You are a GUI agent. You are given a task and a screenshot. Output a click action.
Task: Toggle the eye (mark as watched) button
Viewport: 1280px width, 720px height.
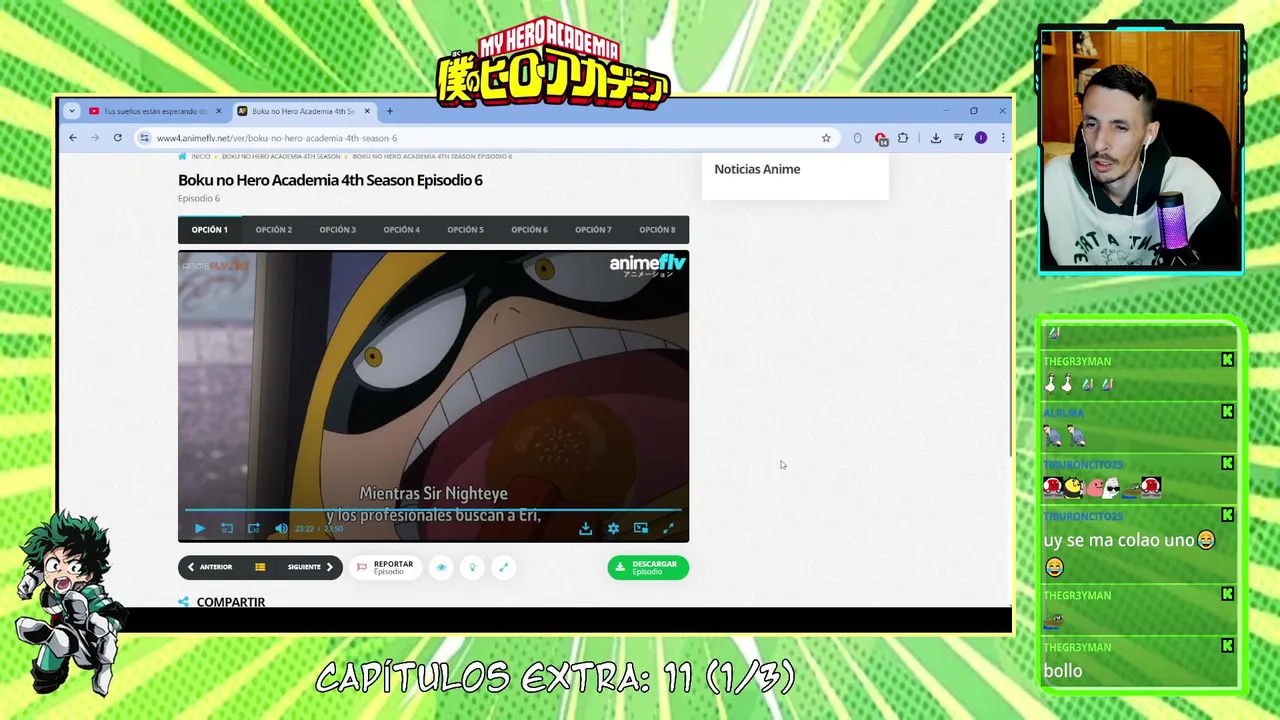click(x=441, y=567)
